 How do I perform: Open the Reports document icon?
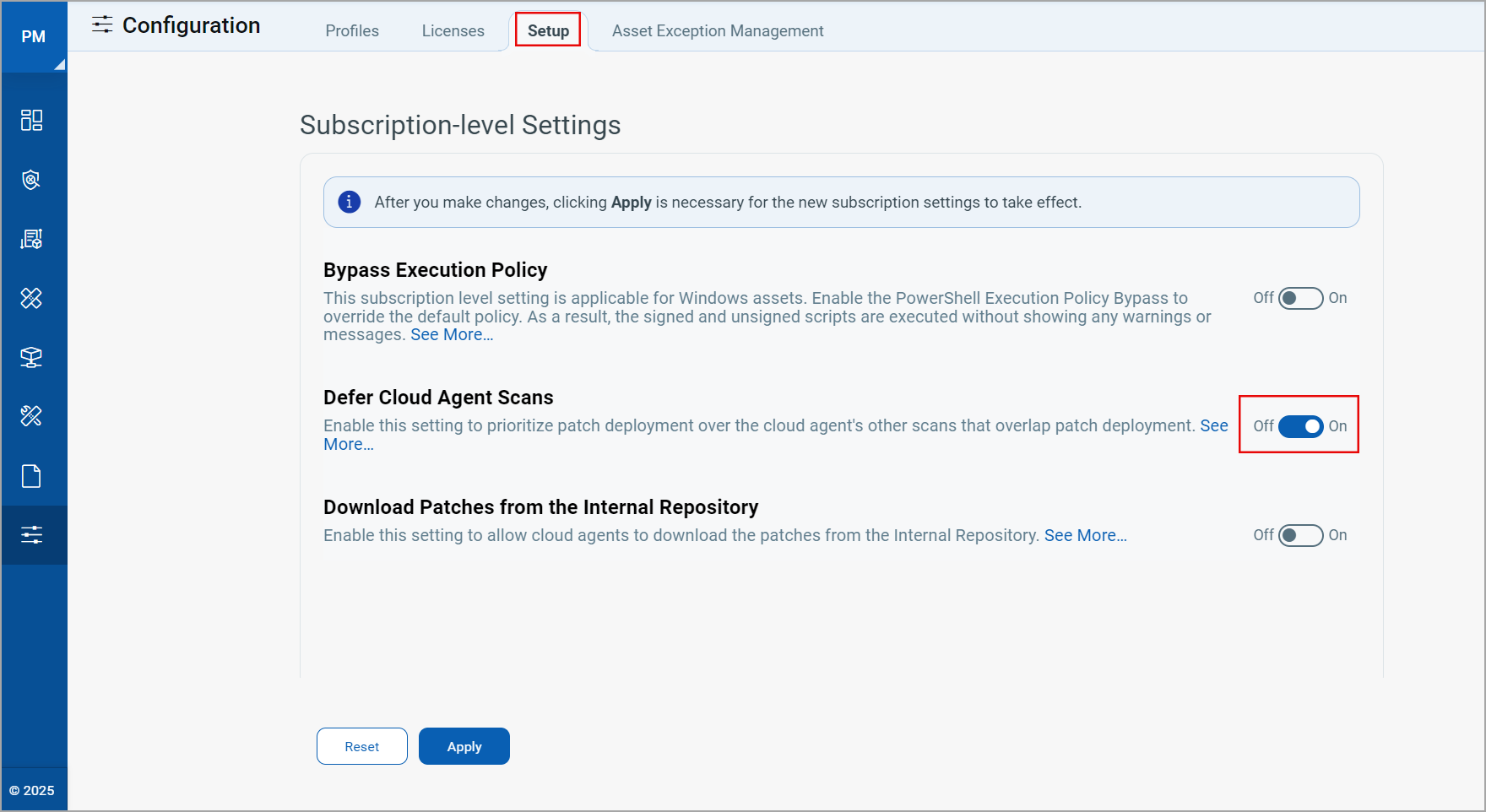click(x=33, y=475)
